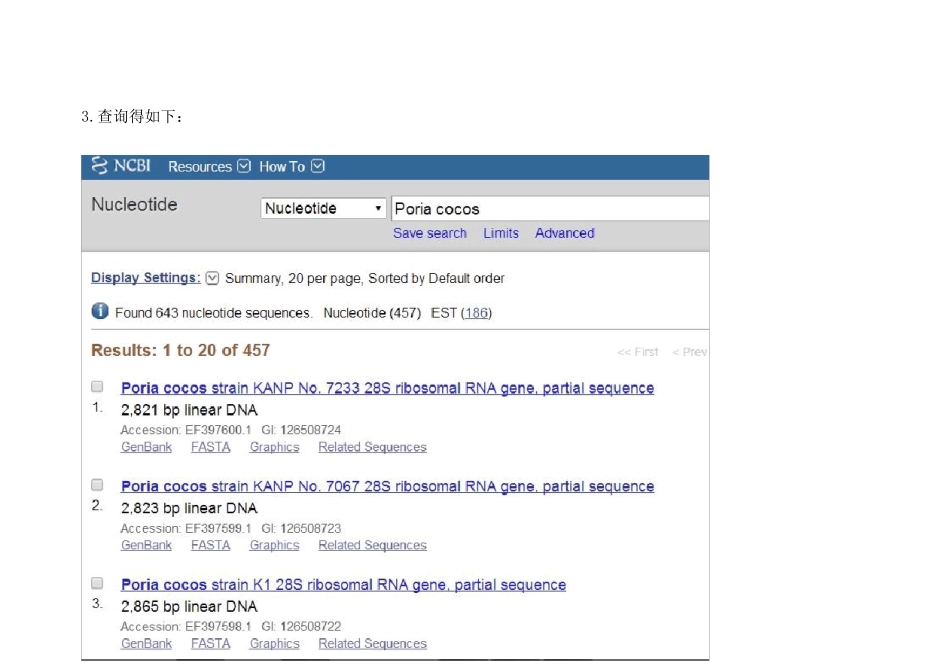Click '2,823 bp linear DNA' text
The image size is (950, 672).
[x=189, y=508]
